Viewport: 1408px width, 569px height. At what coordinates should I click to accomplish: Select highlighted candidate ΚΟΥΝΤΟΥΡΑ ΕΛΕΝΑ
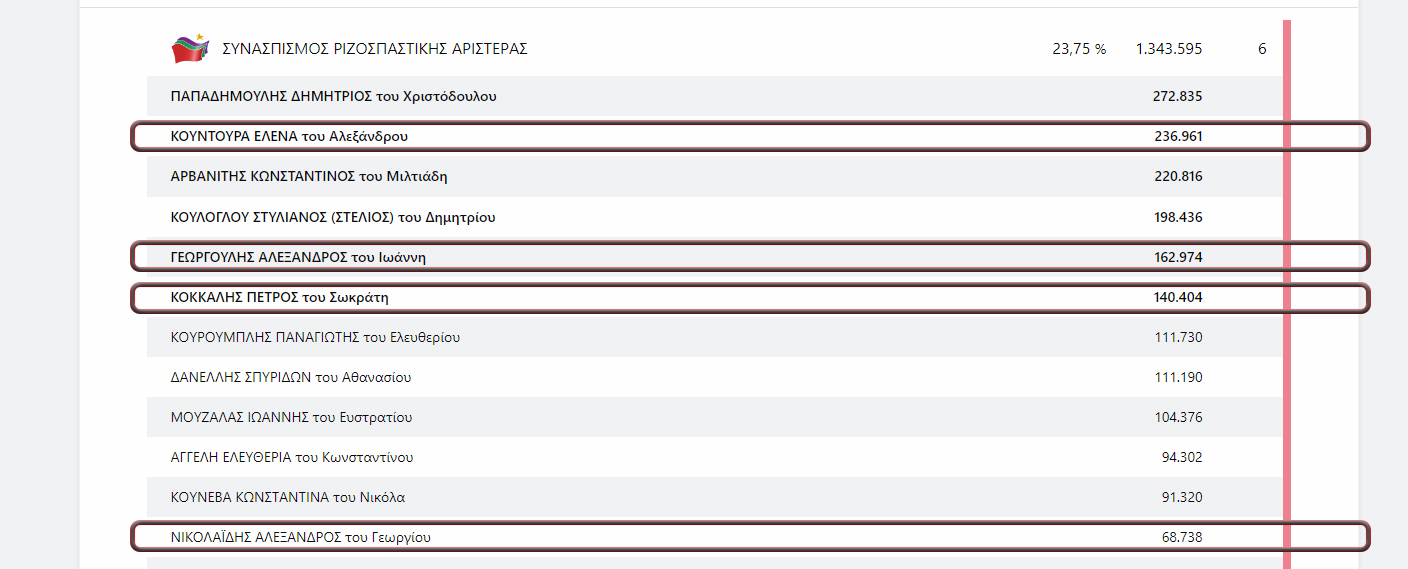point(750,136)
